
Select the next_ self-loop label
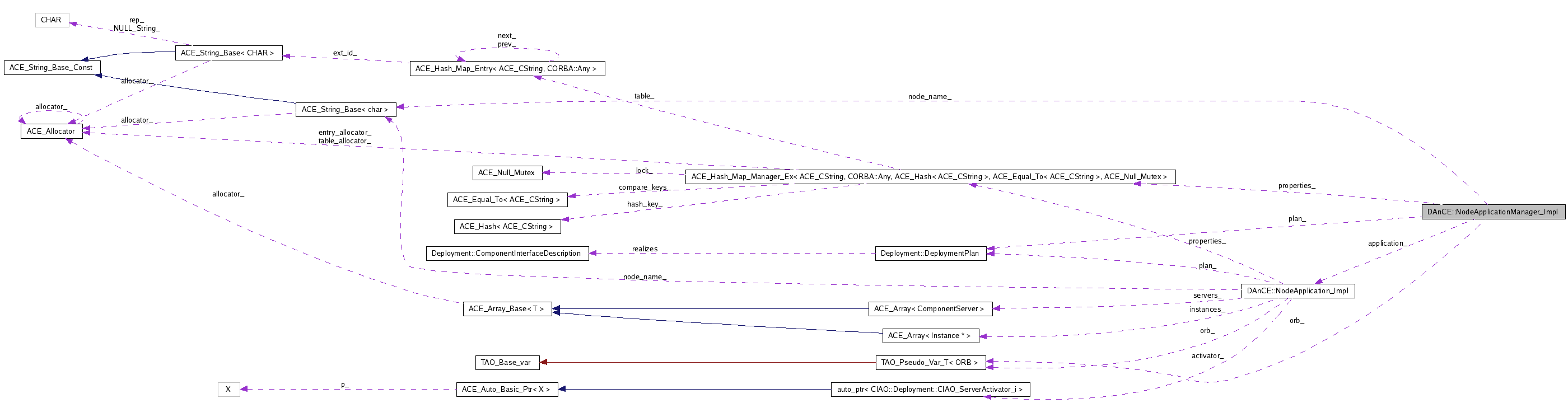506,36
